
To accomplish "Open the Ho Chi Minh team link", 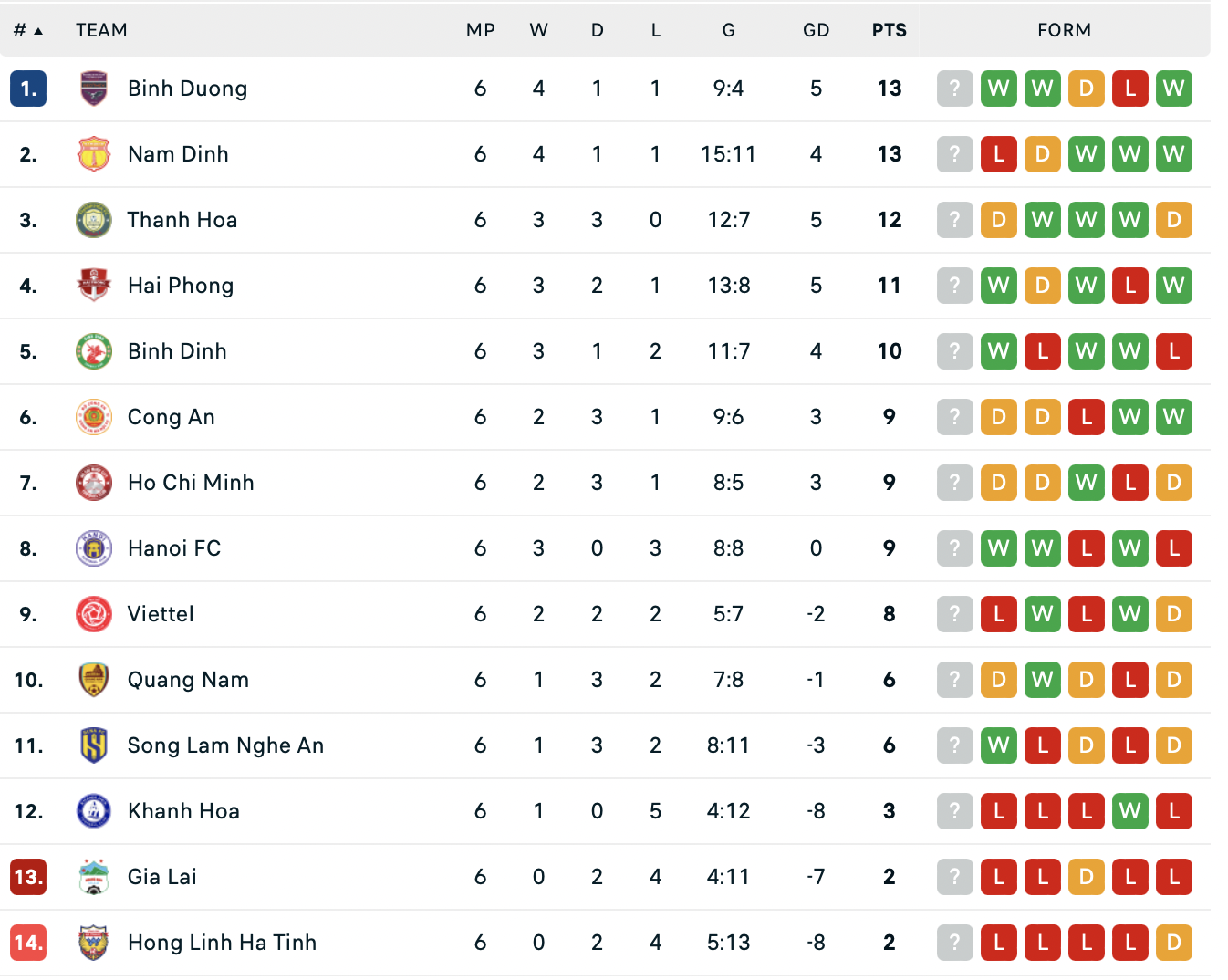I will (x=191, y=483).
